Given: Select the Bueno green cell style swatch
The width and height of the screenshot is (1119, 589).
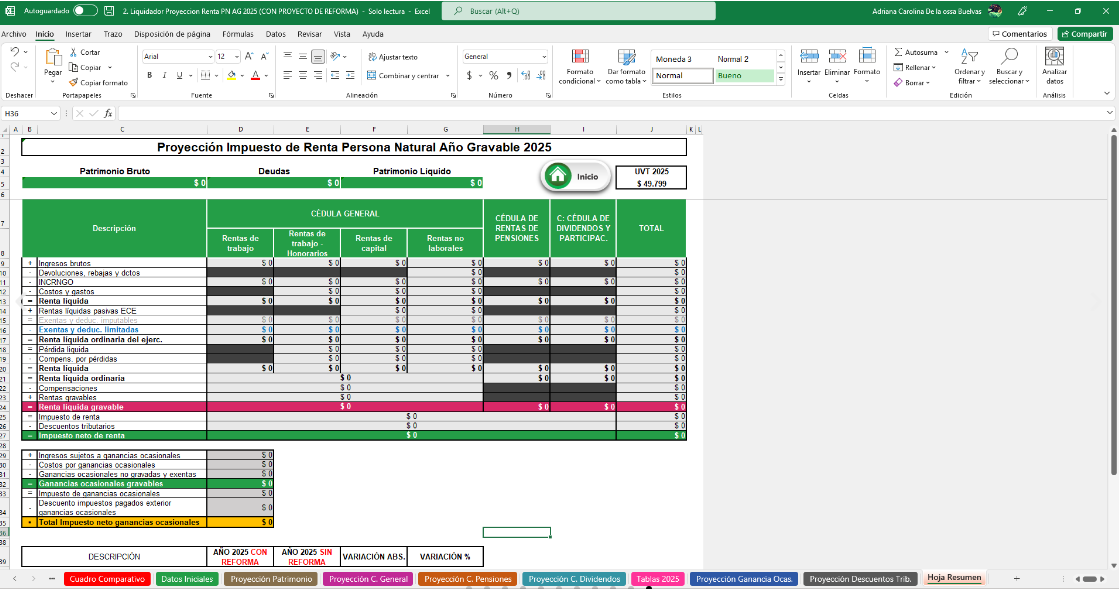Looking at the screenshot, I should click(742, 76).
